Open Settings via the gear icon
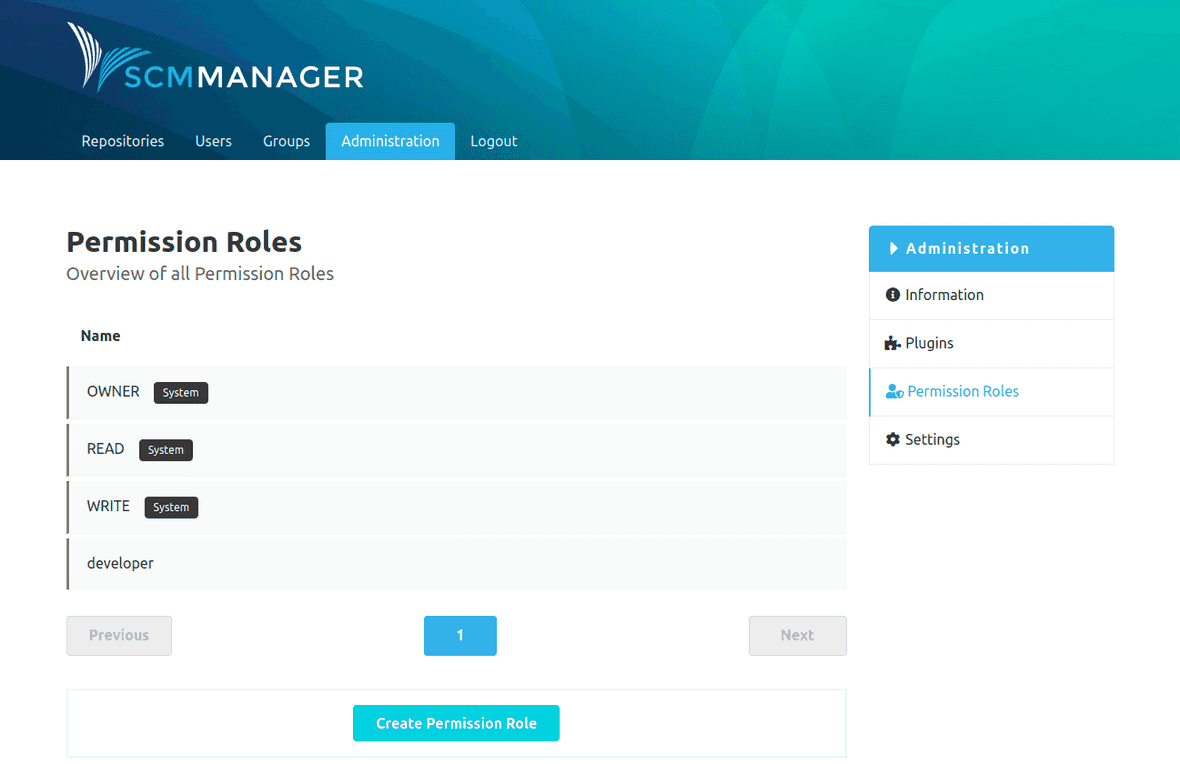Viewport: 1180px width, 764px height. click(x=893, y=439)
